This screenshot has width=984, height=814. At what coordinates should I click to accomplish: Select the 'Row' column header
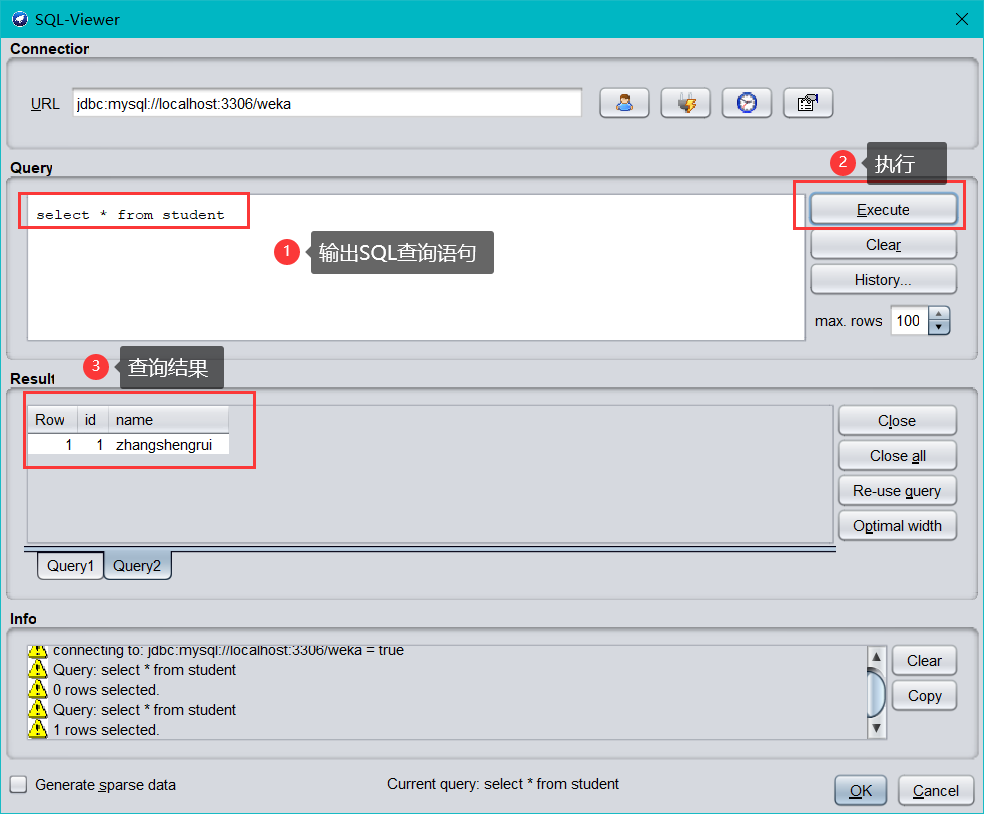52,419
